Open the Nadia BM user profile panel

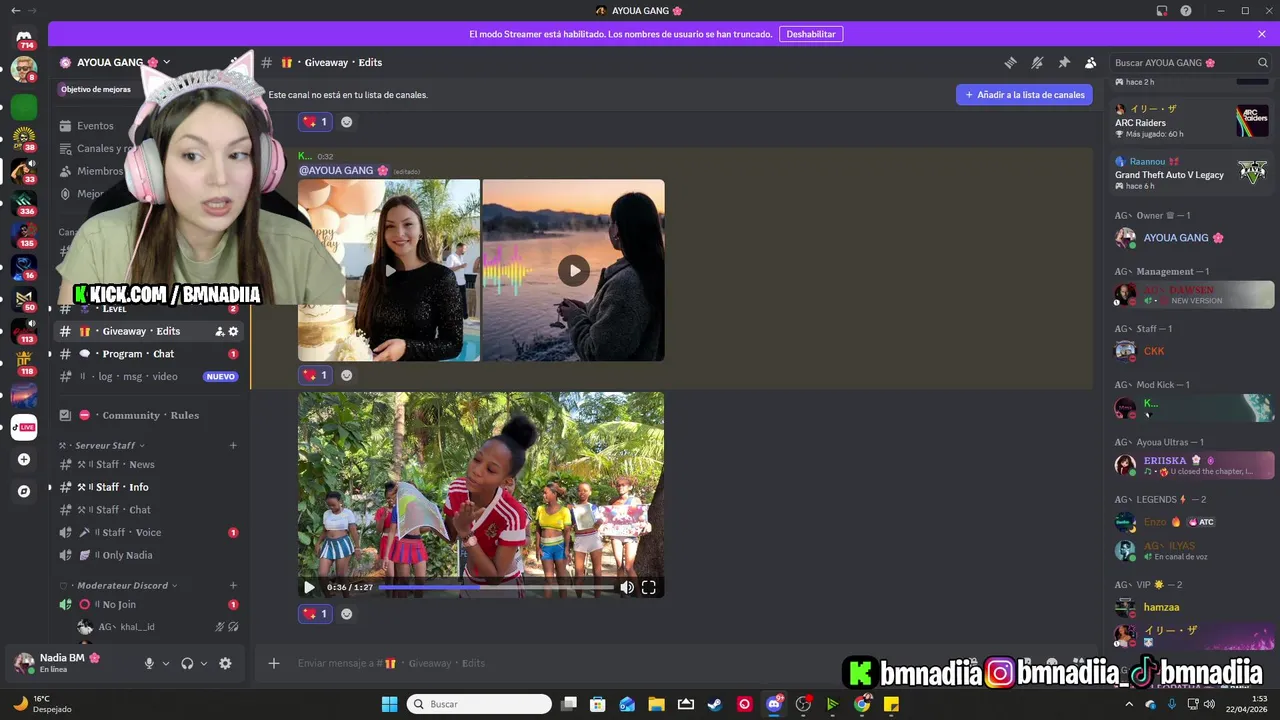[x=72, y=663]
